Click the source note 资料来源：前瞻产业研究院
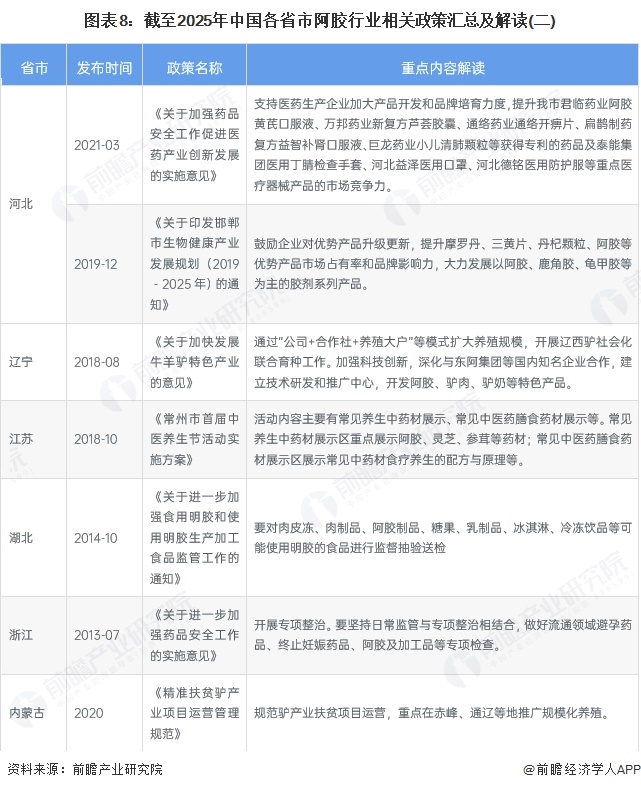Image resolution: width=641 pixels, height=790 pixels. pyautogui.click(x=85, y=769)
